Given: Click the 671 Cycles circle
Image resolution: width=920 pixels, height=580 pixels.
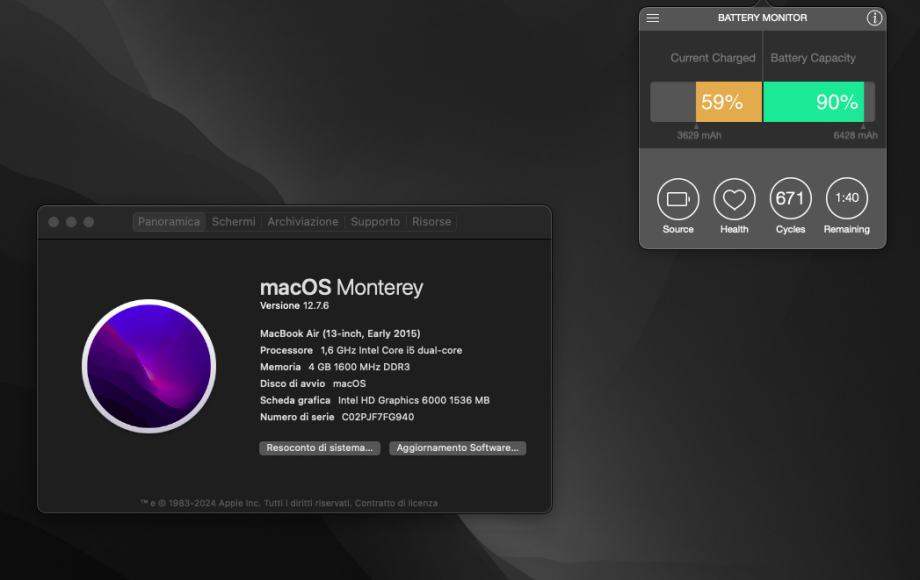Looking at the screenshot, I should point(790,199).
